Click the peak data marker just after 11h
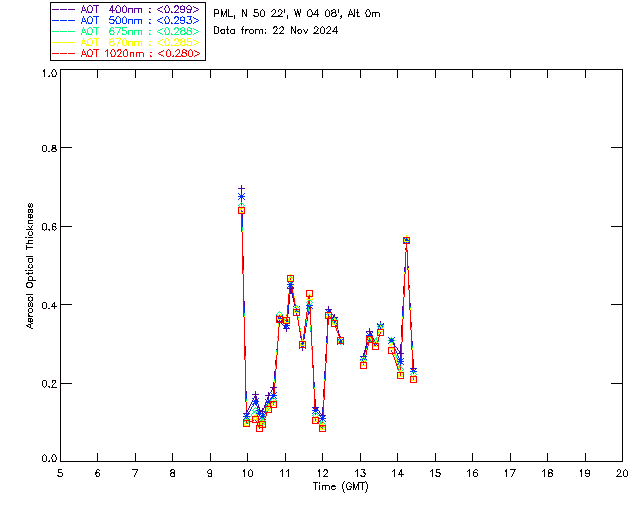 coord(290,278)
